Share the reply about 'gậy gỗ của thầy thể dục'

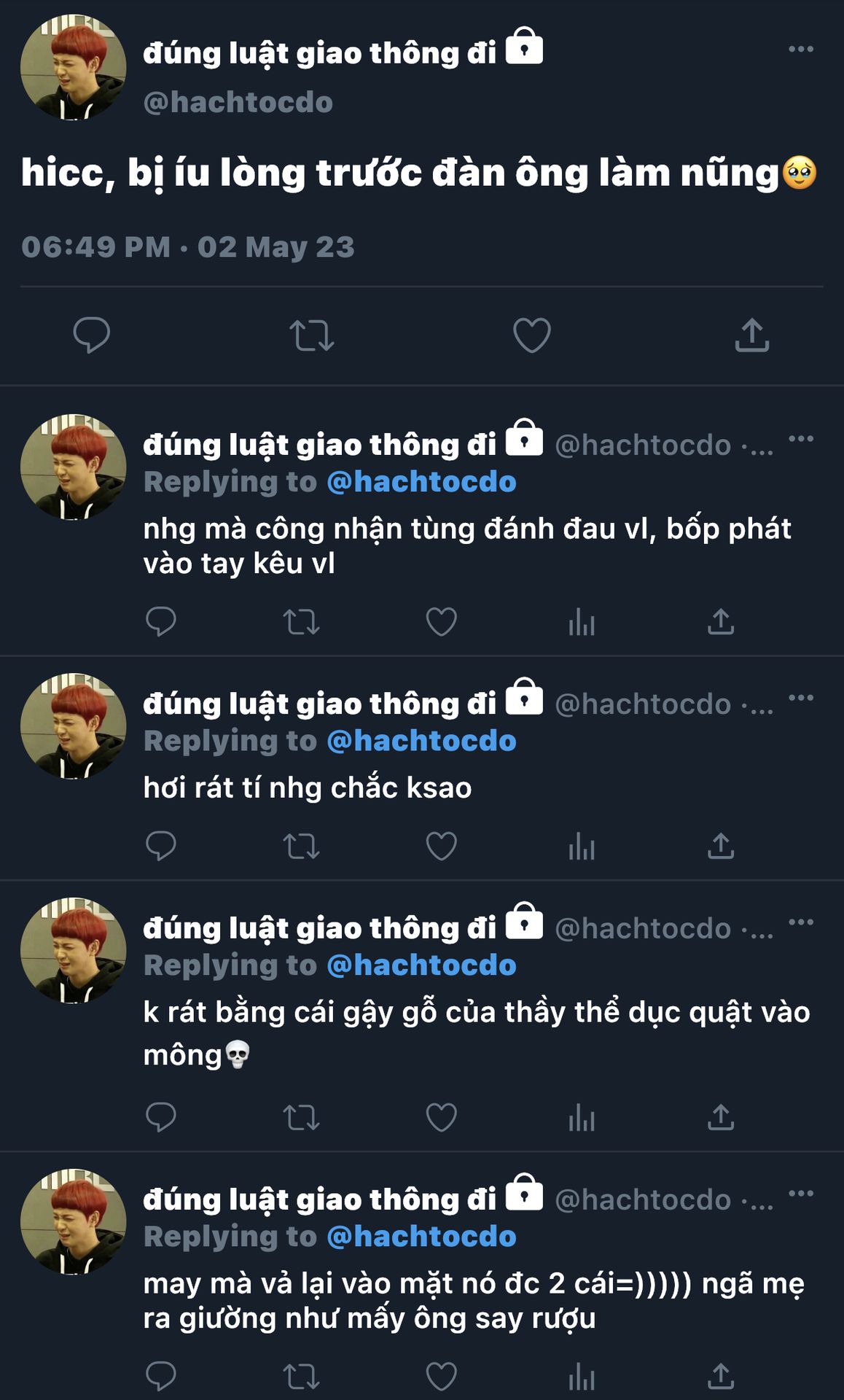tap(721, 1117)
